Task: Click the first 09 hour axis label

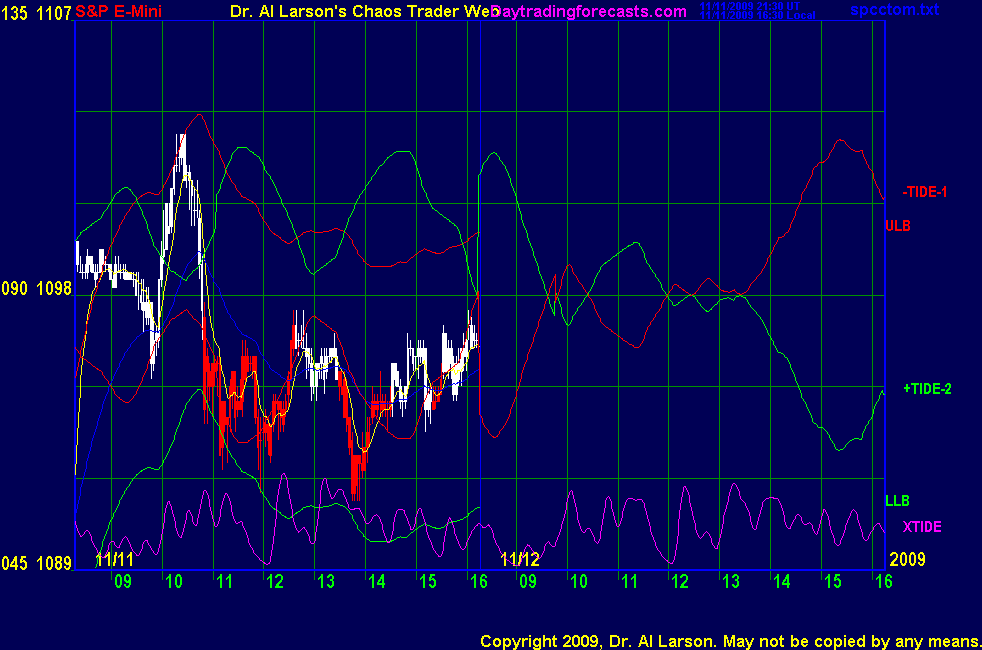Action: (122, 581)
